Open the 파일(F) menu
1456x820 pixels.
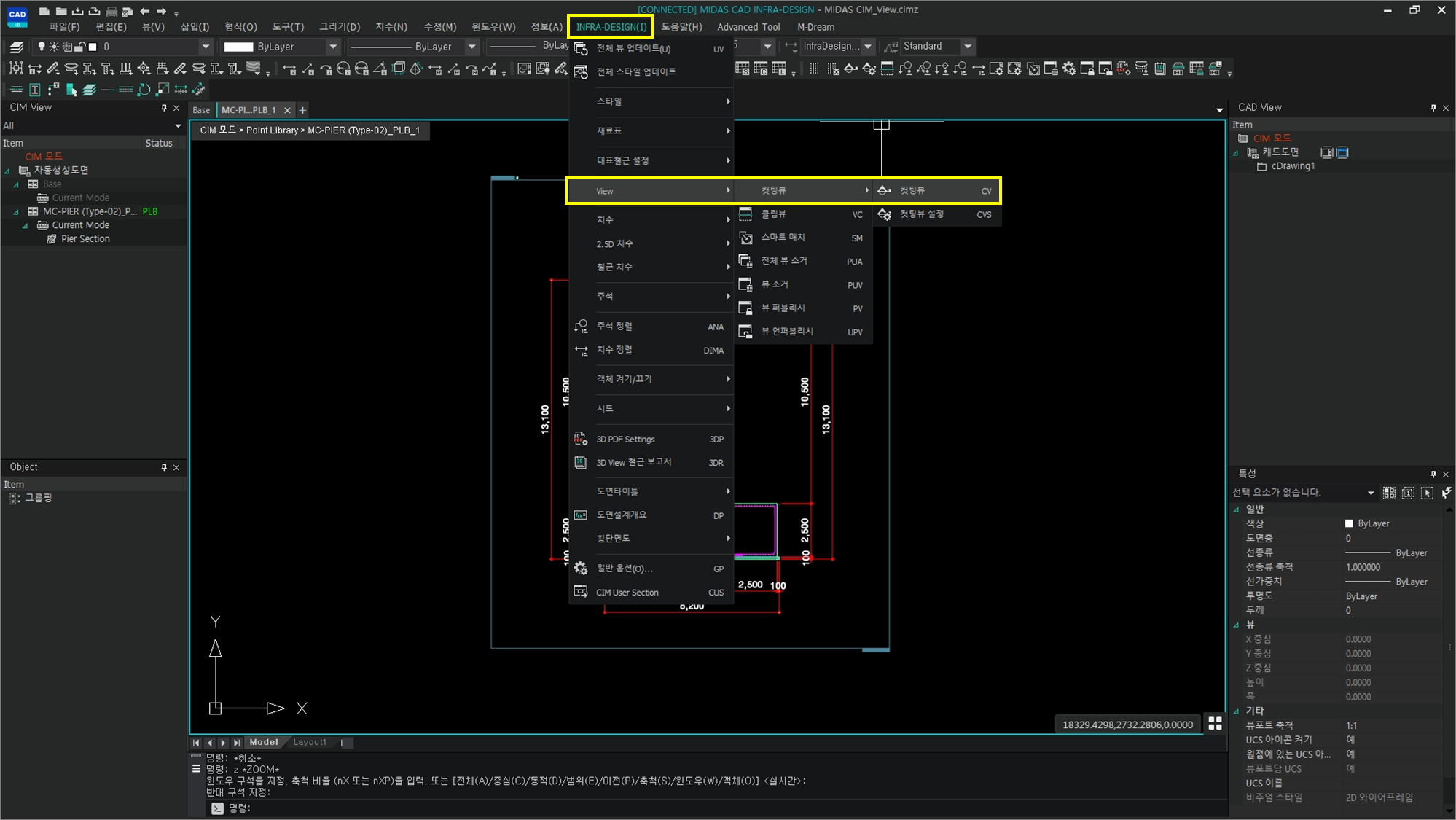coord(64,27)
